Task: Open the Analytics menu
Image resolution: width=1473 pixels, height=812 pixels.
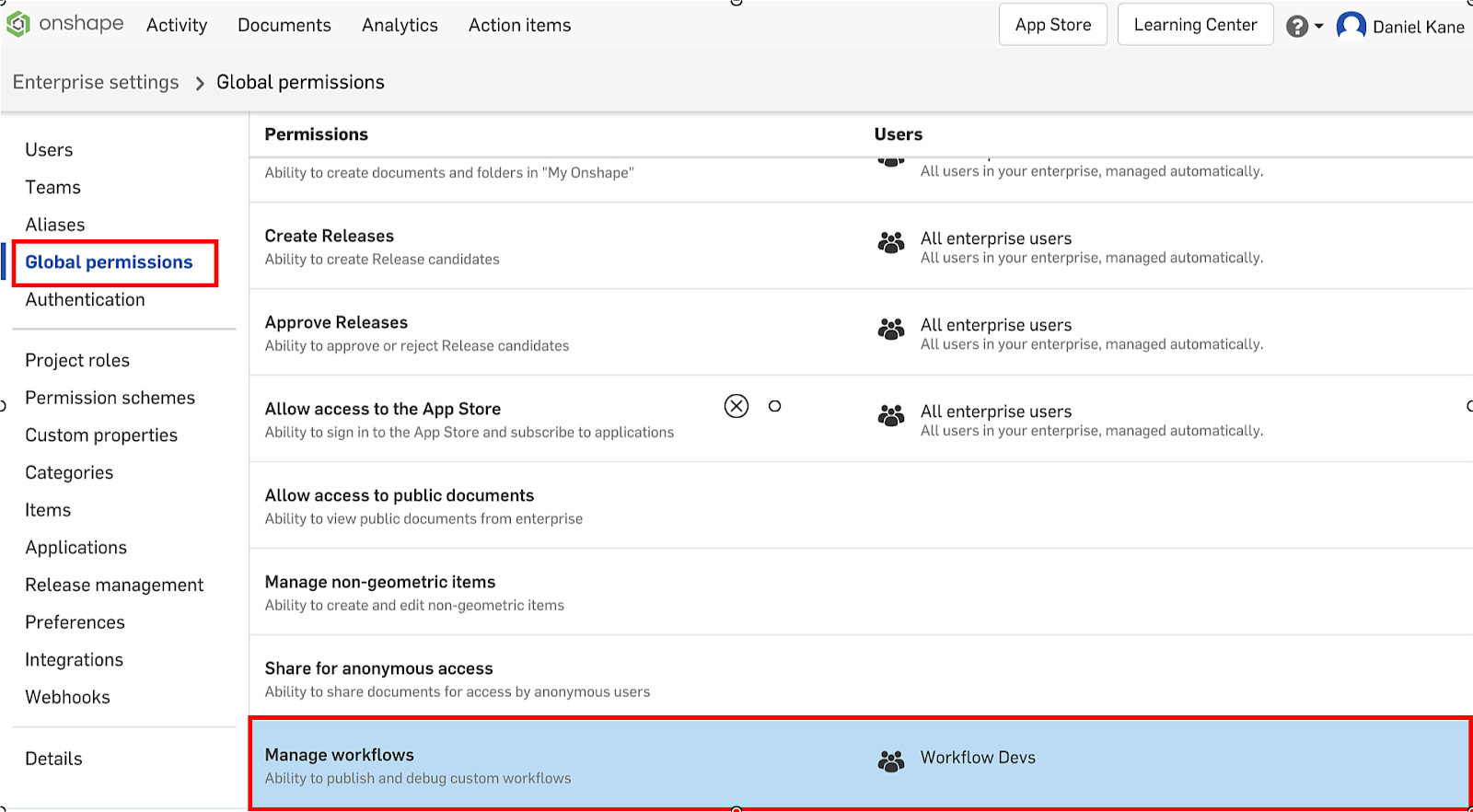Action: pos(400,25)
